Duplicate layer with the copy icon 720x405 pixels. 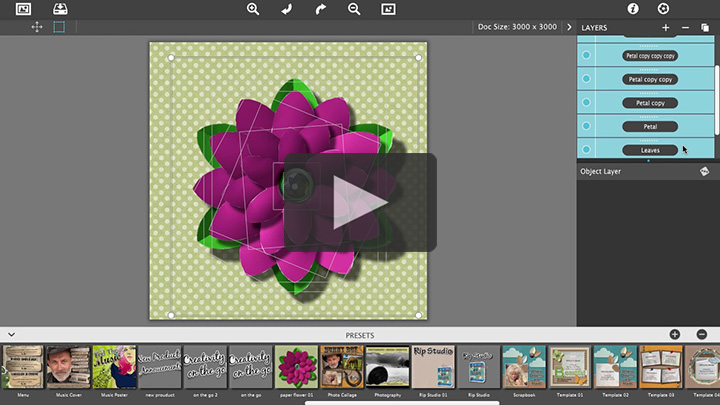[705, 28]
